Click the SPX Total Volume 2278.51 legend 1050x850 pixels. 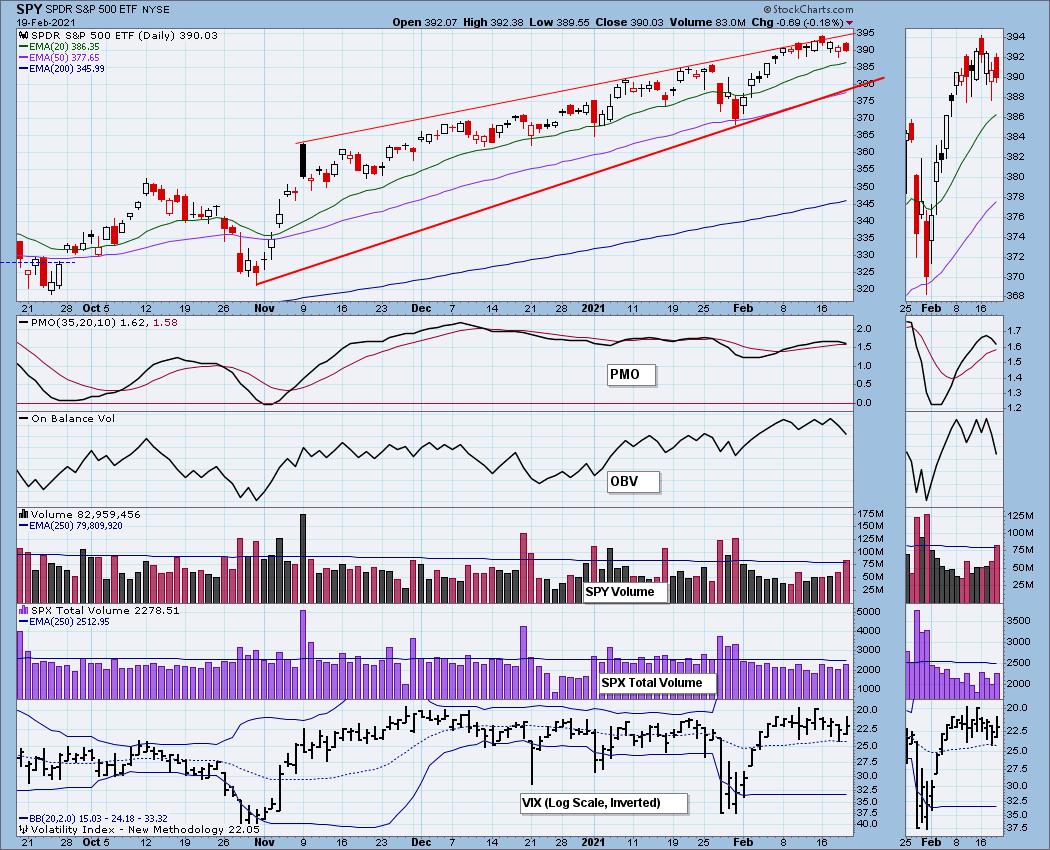click(x=105, y=610)
